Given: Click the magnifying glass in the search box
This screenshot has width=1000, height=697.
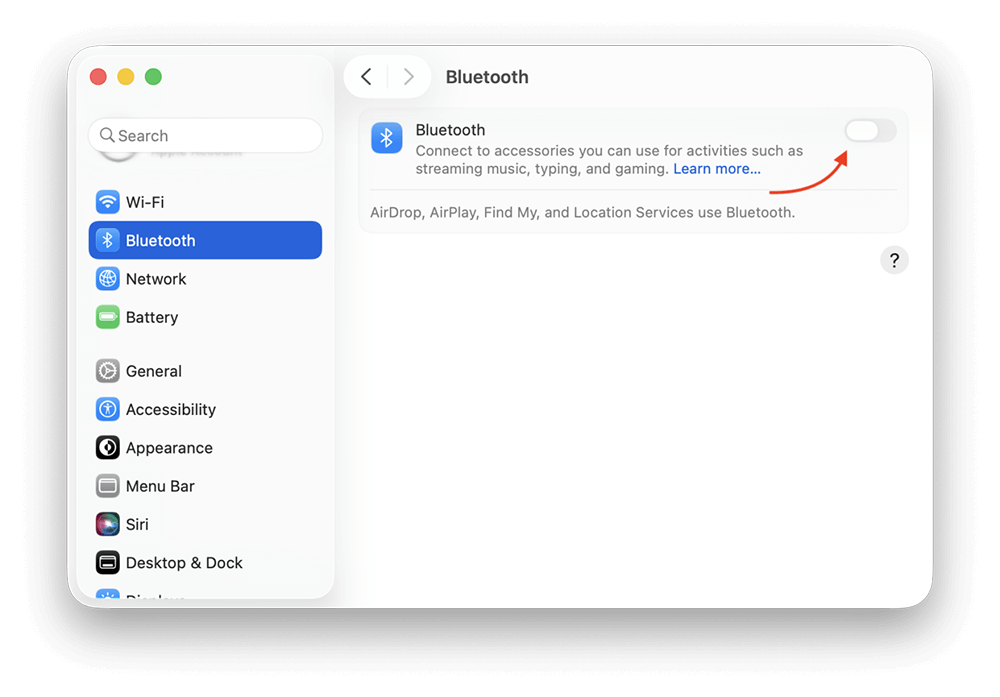Looking at the screenshot, I should click(108, 135).
